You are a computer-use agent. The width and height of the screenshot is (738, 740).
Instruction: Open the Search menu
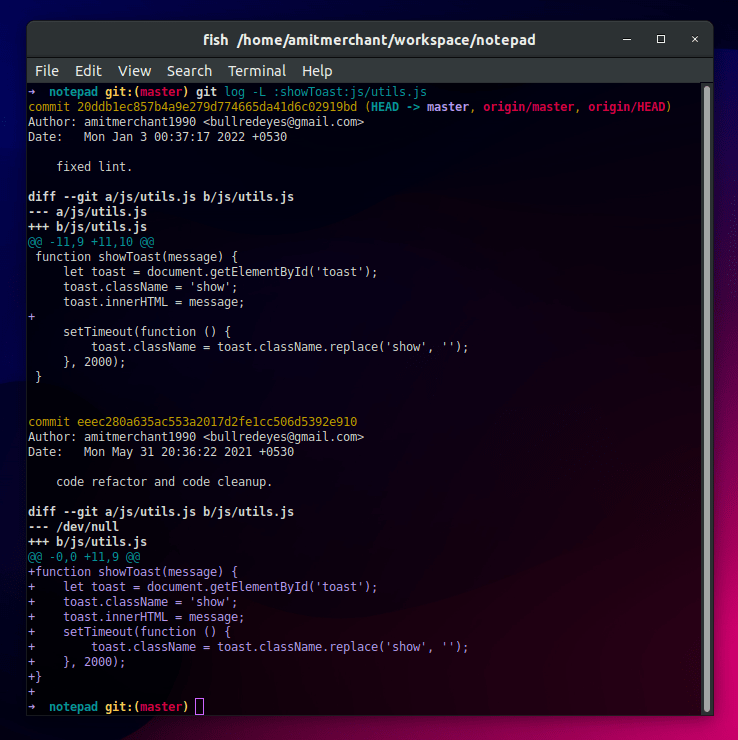[x=189, y=71]
